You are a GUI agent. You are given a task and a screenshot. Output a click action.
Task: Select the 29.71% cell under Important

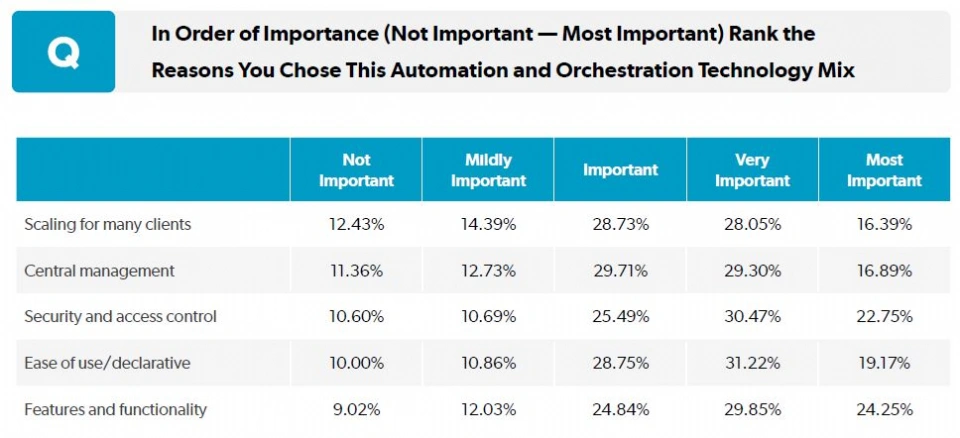click(x=620, y=271)
